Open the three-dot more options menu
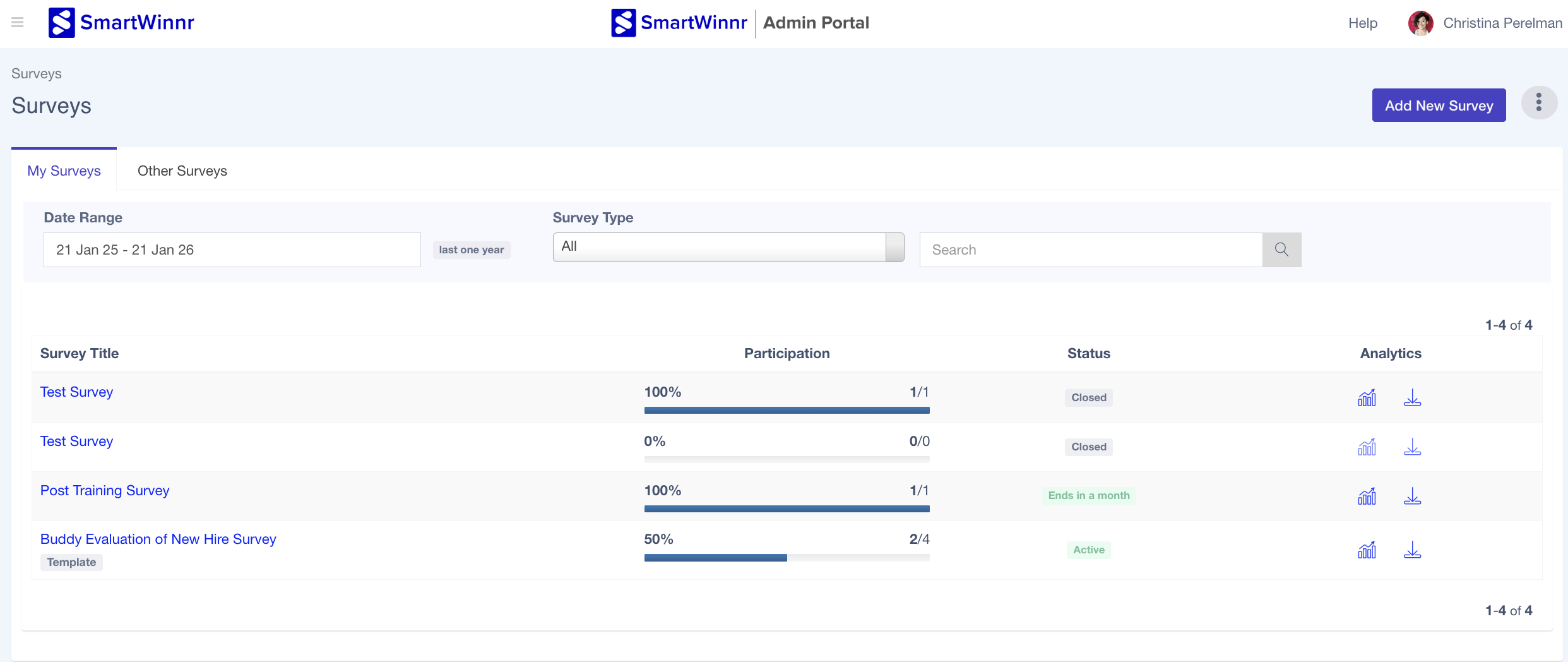This screenshot has width=1568, height=662. coord(1539,103)
